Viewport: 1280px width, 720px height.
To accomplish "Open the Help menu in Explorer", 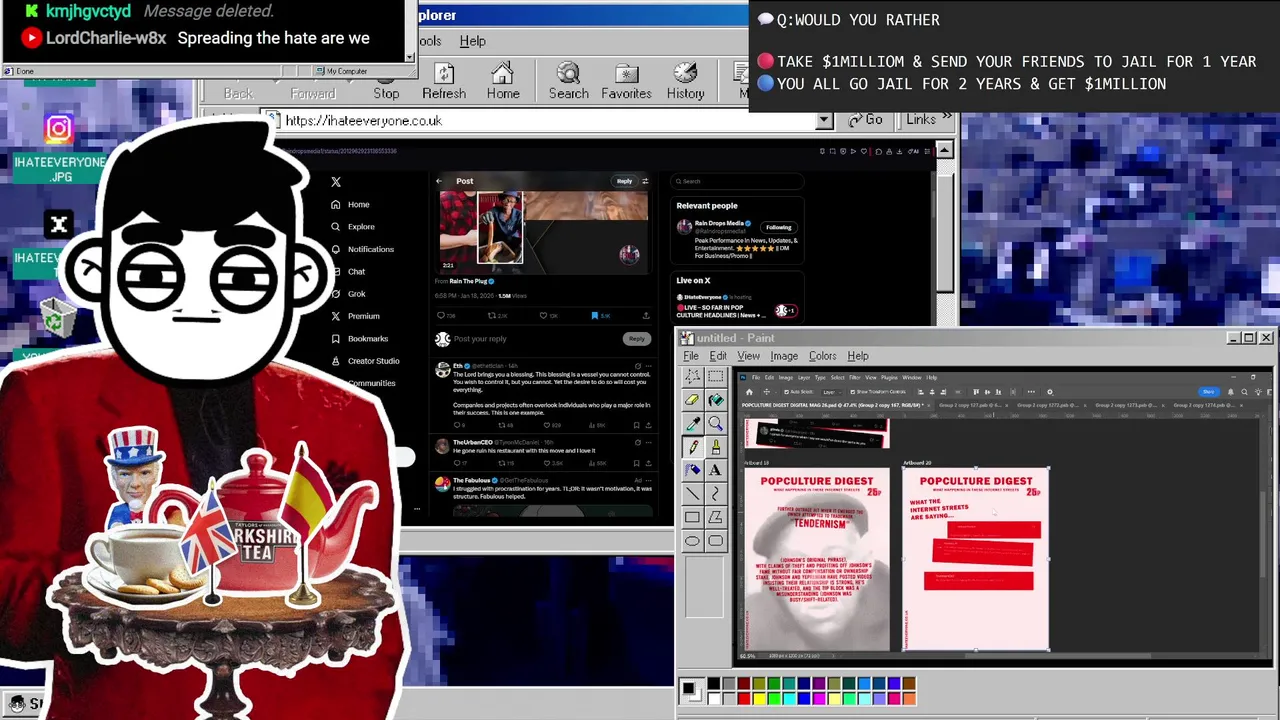I will click(473, 41).
